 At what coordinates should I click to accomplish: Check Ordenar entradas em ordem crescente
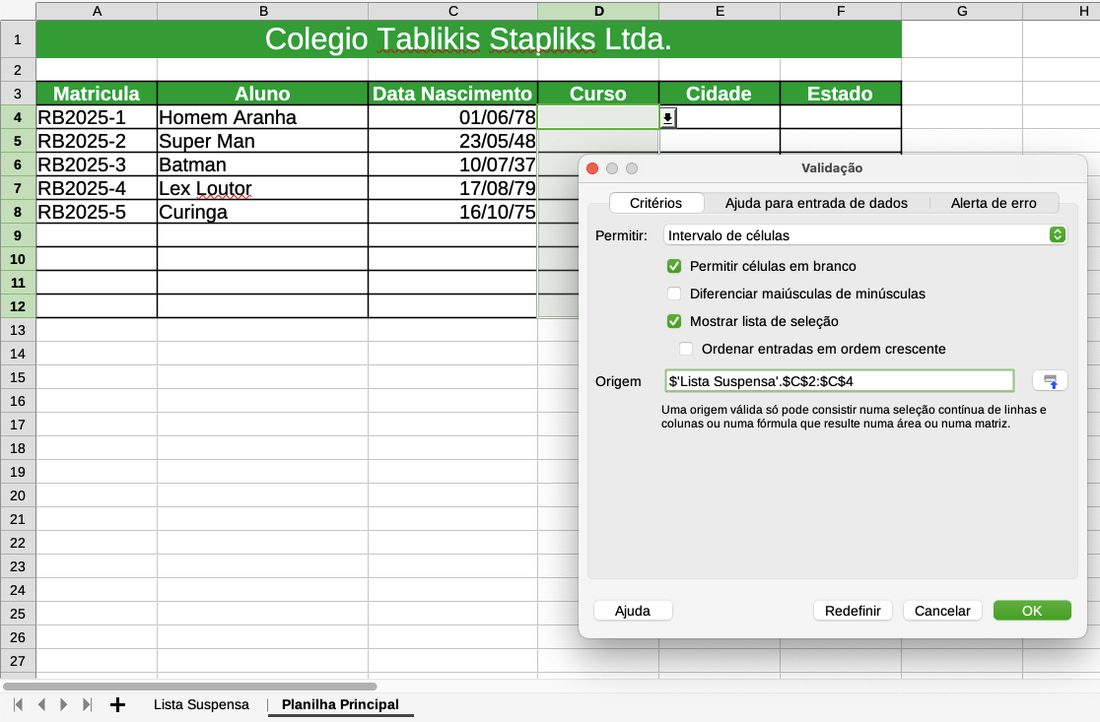[x=686, y=349]
